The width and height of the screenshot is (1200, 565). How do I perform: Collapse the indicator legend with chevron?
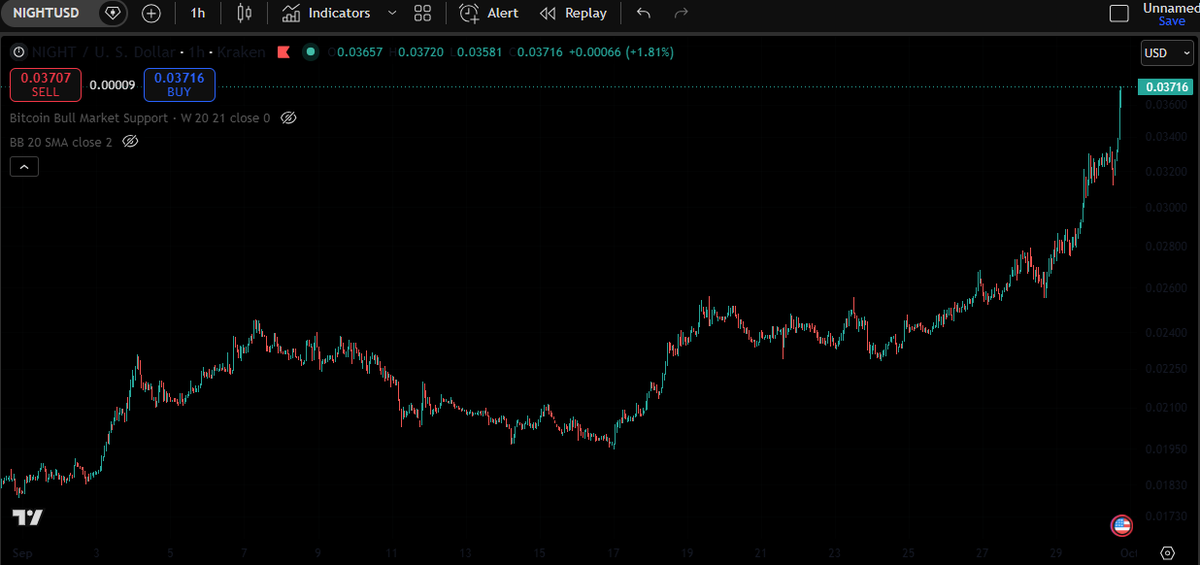24,167
